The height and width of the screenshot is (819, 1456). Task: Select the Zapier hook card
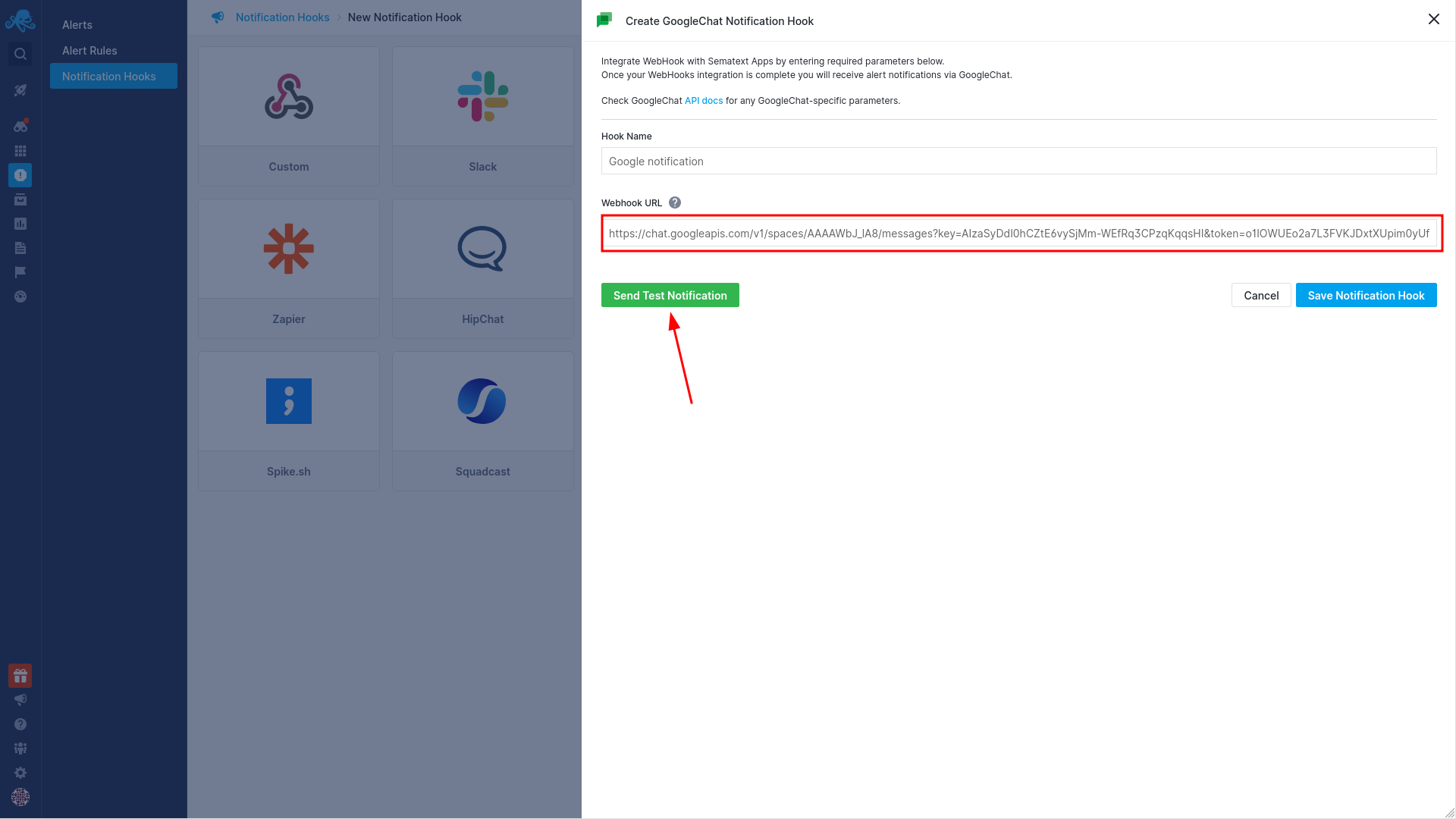pyautogui.click(x=289, y=268)
